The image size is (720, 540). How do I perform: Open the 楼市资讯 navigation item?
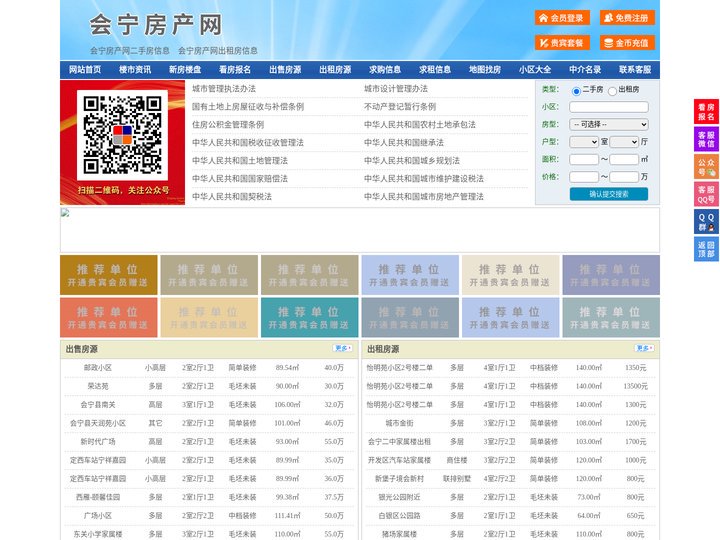click(x=135, y=70)
